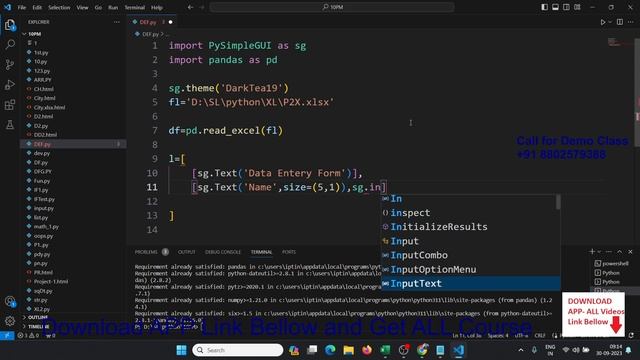Viewport: 640px width, 360px height.
Task: Click the Split Editor icon
Action: click(620, 22)
